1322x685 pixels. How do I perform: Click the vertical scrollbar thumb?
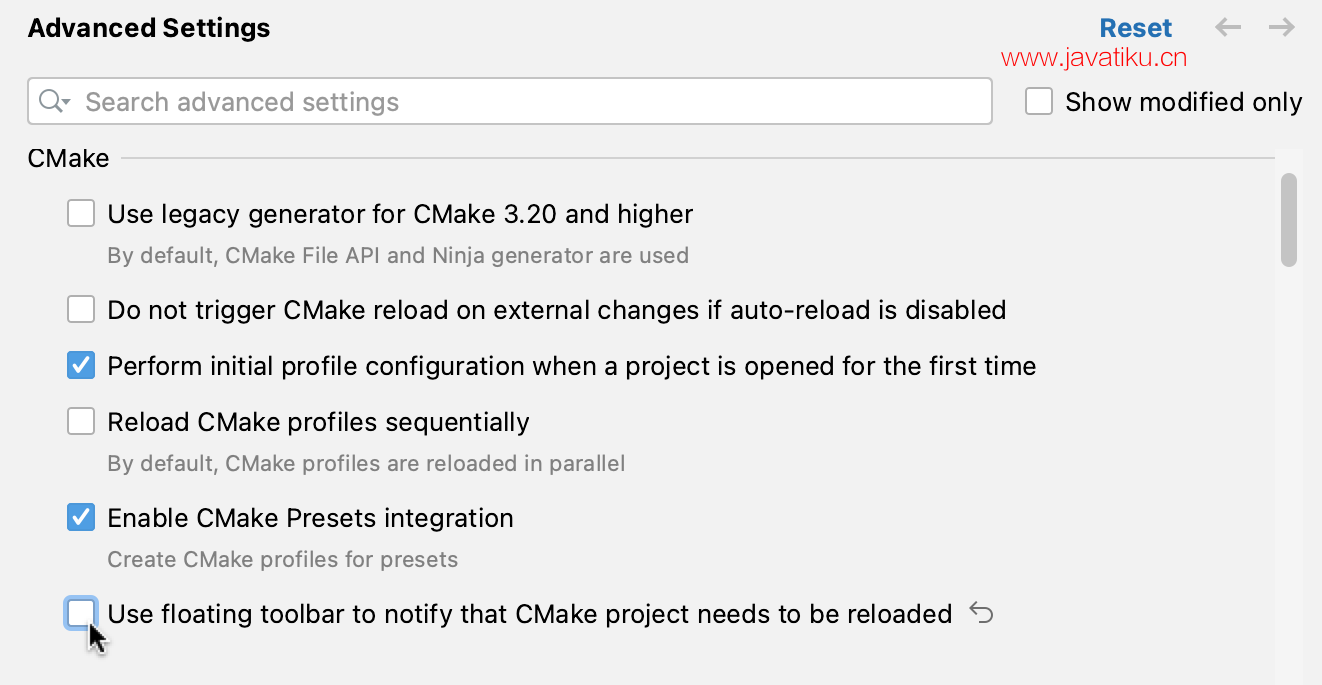pos(1289,220)
